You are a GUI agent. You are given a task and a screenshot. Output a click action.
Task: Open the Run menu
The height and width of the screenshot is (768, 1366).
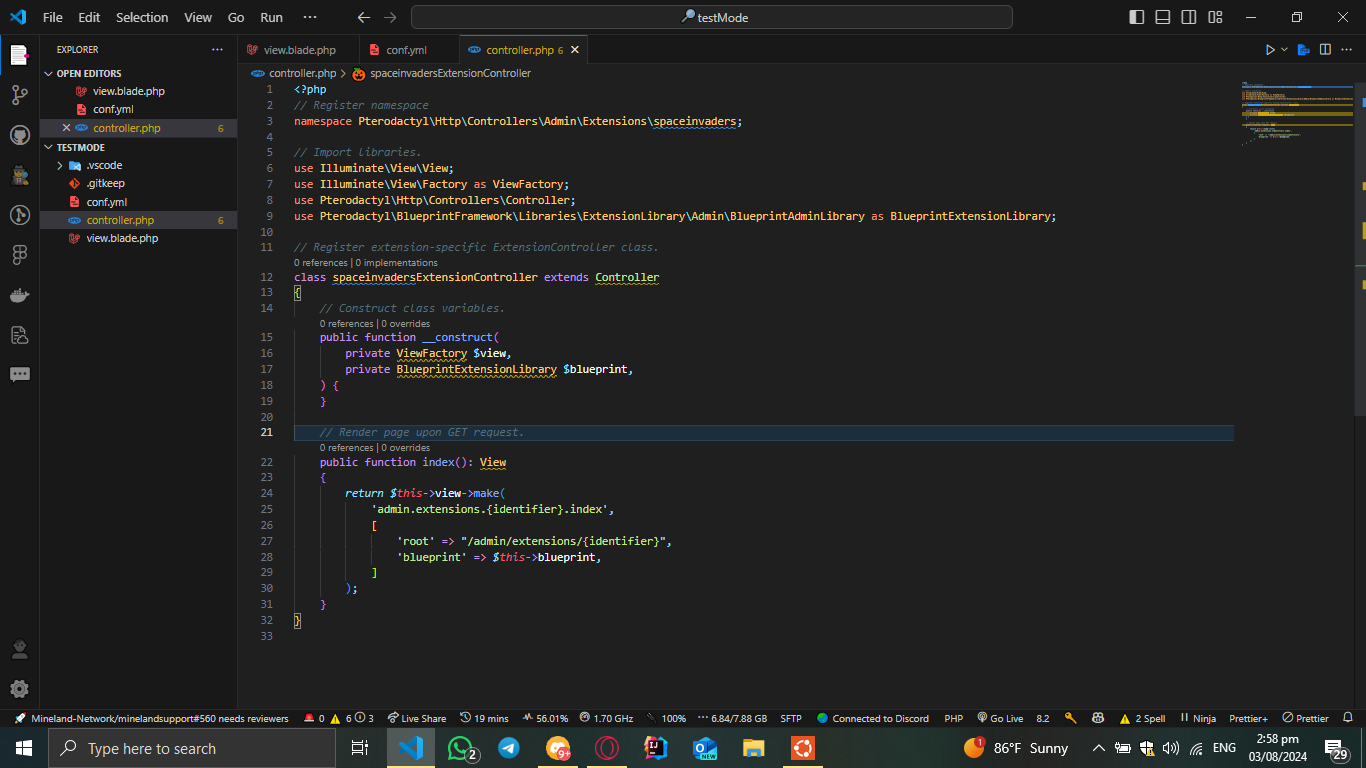coord(271,17)
